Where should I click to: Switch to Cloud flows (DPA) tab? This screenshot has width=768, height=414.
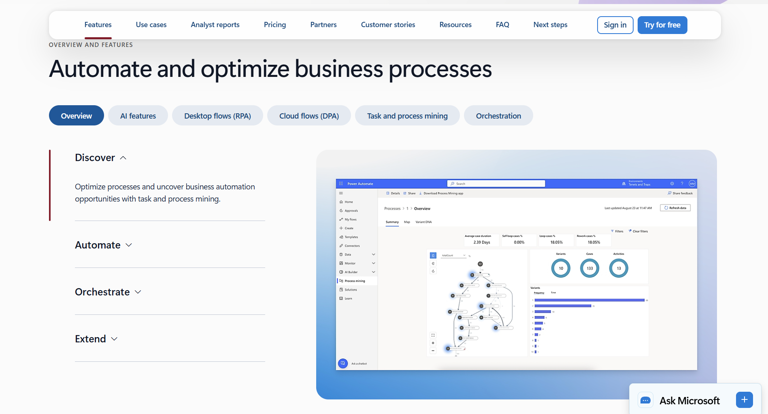309,116
